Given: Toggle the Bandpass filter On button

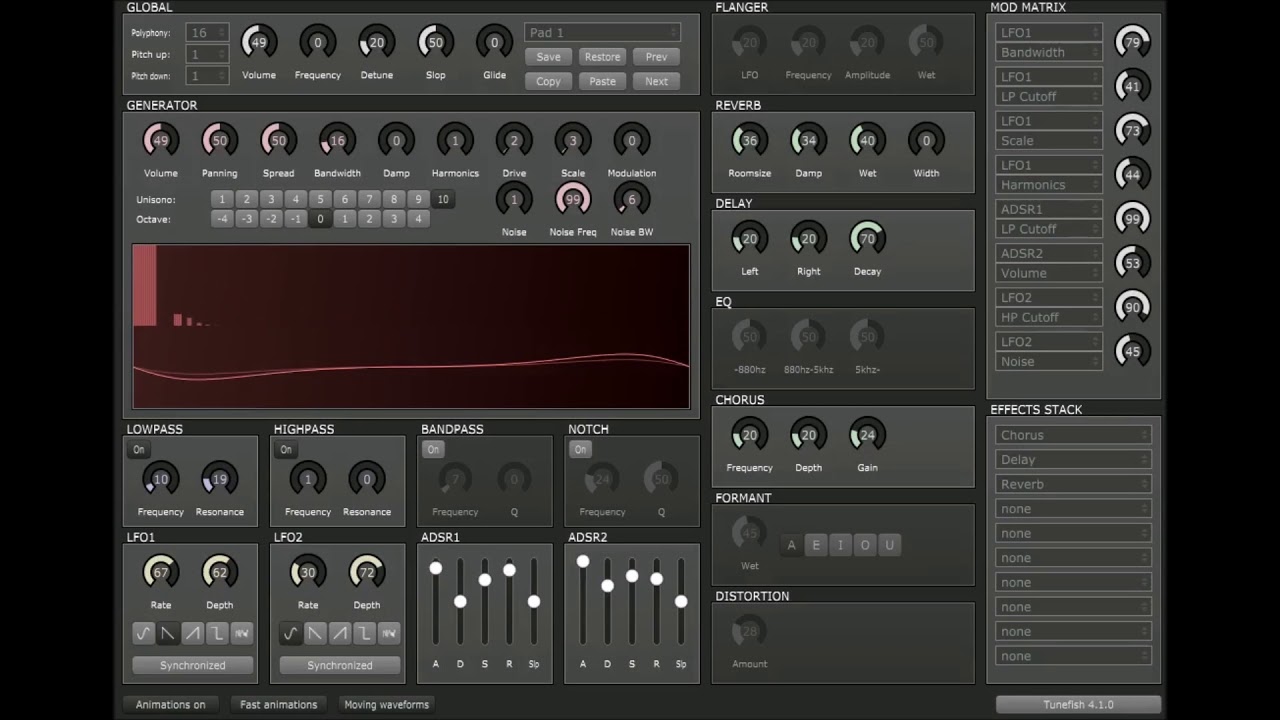Looking at the screenshot, I should click(x=433, y=450).
